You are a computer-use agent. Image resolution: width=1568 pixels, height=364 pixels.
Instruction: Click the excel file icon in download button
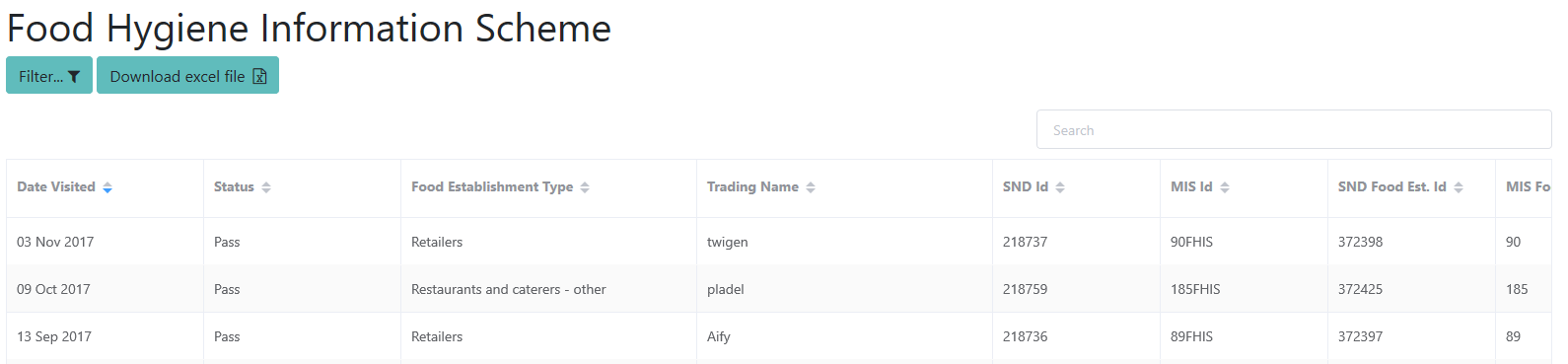tap(259, 76)
